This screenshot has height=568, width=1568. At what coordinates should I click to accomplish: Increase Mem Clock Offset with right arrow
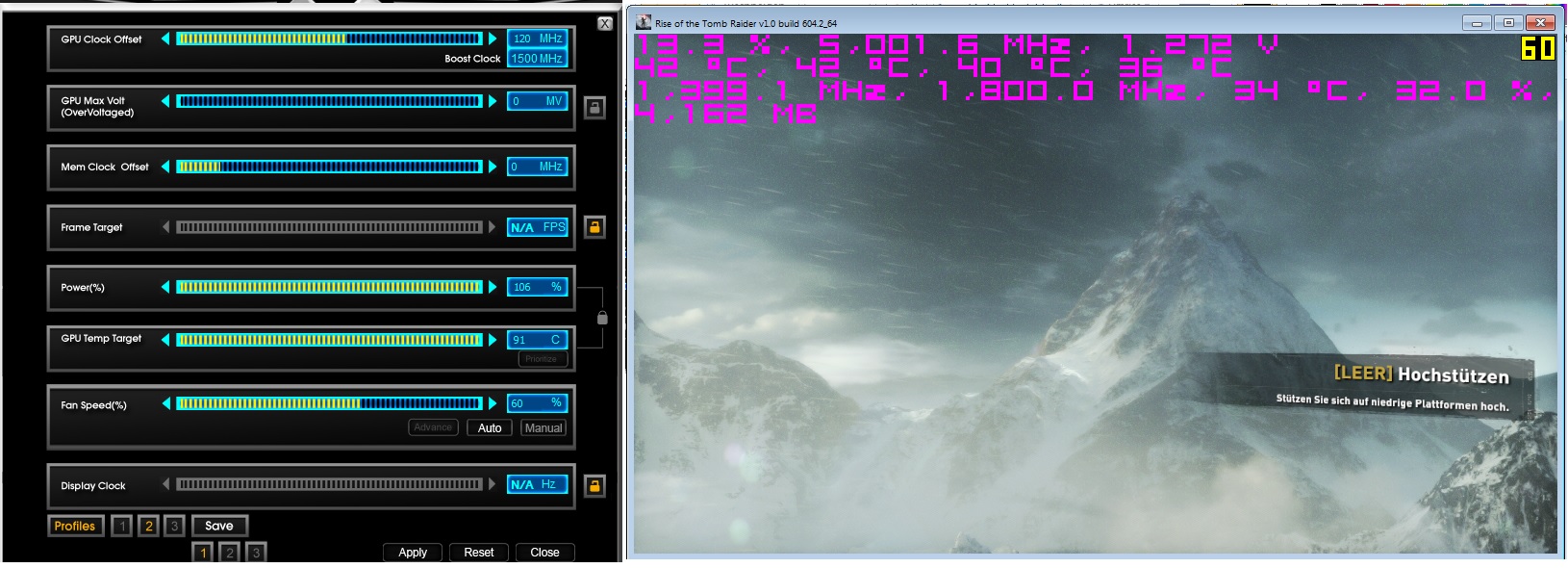[x=493, y=167]
